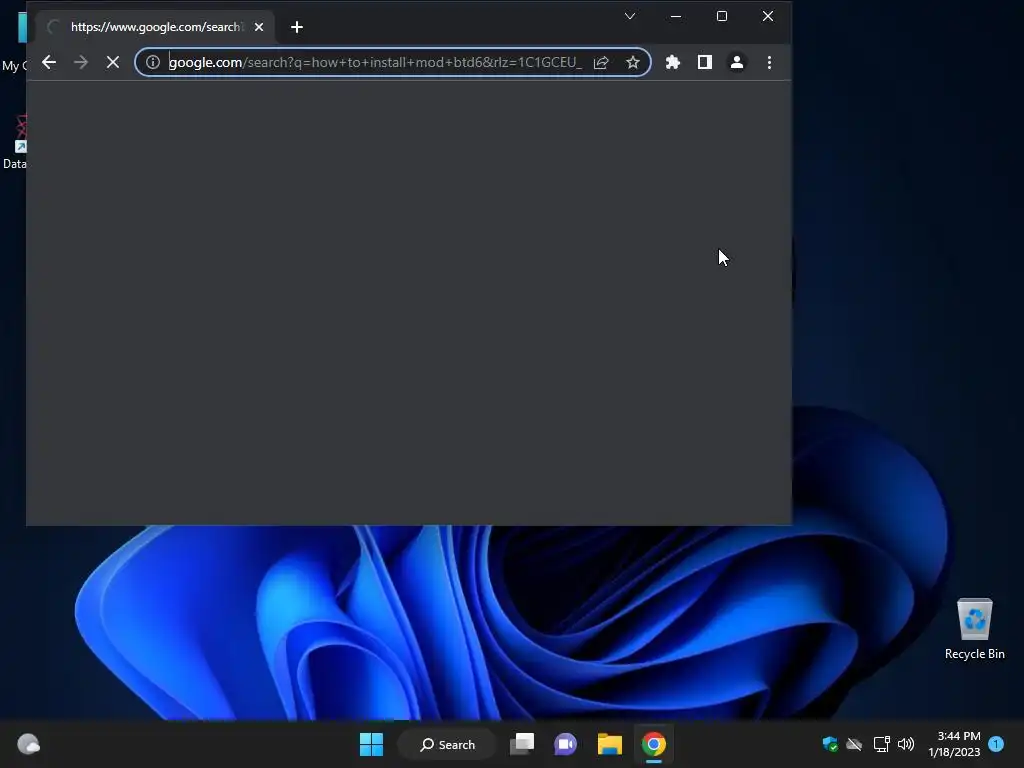Open the weather widget on the taskbar
The width and height of the screenshot is (1024, 768).
(x=29, y=744)
